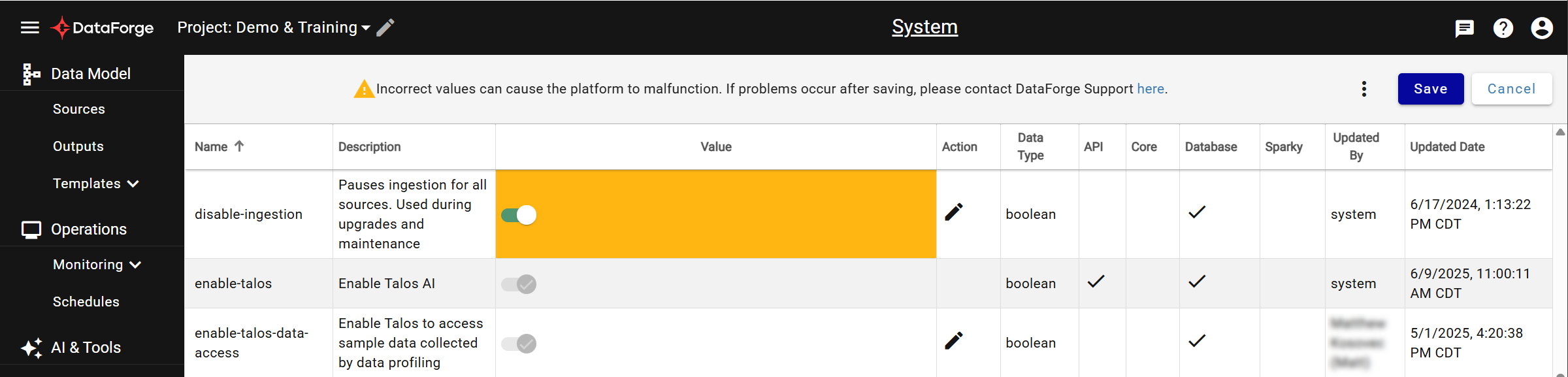Open the user account profile icon
Screen dimensions: 1568x377
click(x=1542, y=28)
